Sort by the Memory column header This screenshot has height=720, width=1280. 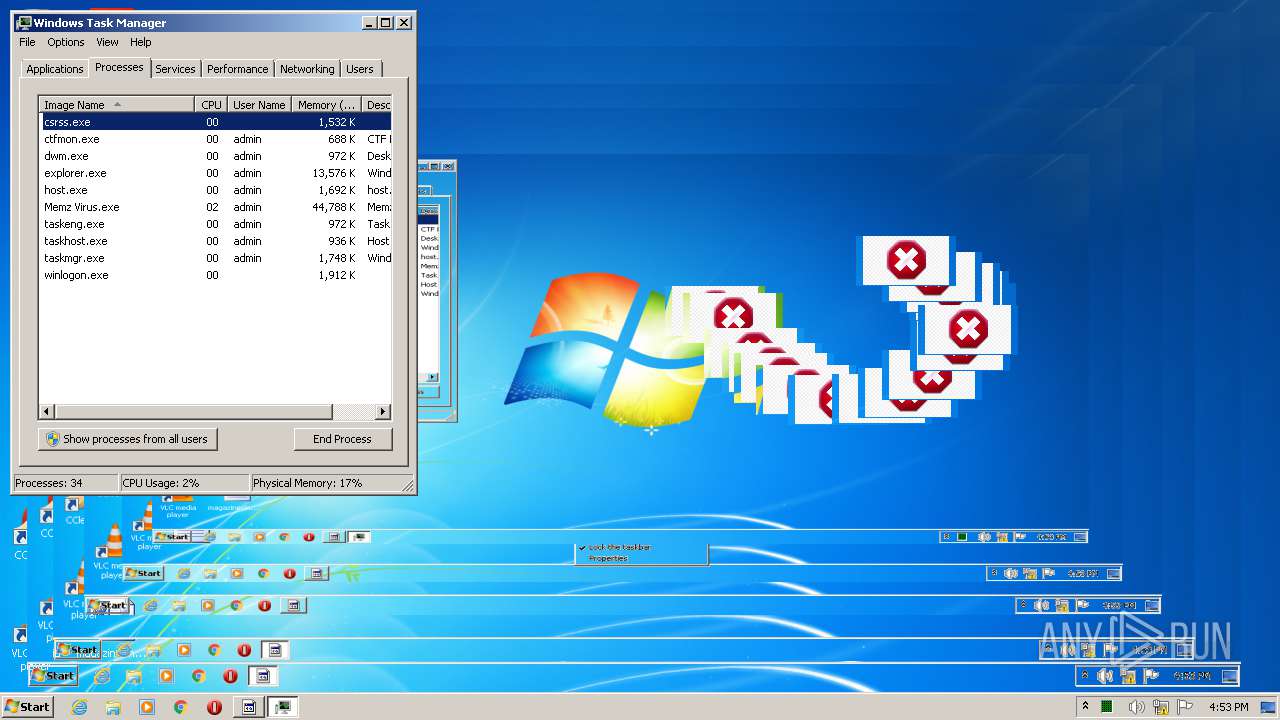pyautogui.click(x=327, y=104)
